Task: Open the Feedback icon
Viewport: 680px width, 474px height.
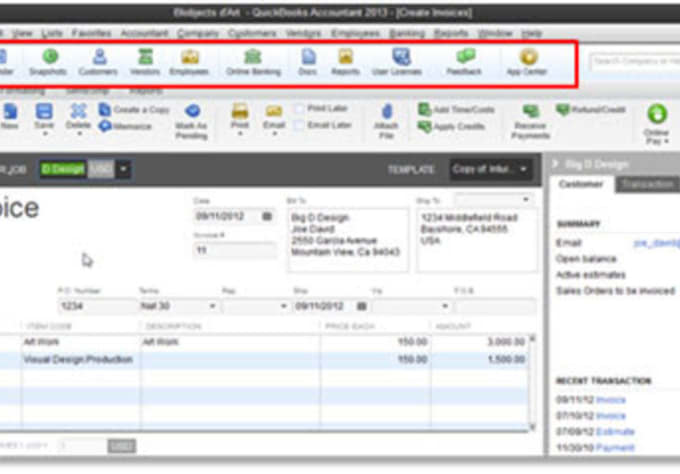Action: [464, 62]
